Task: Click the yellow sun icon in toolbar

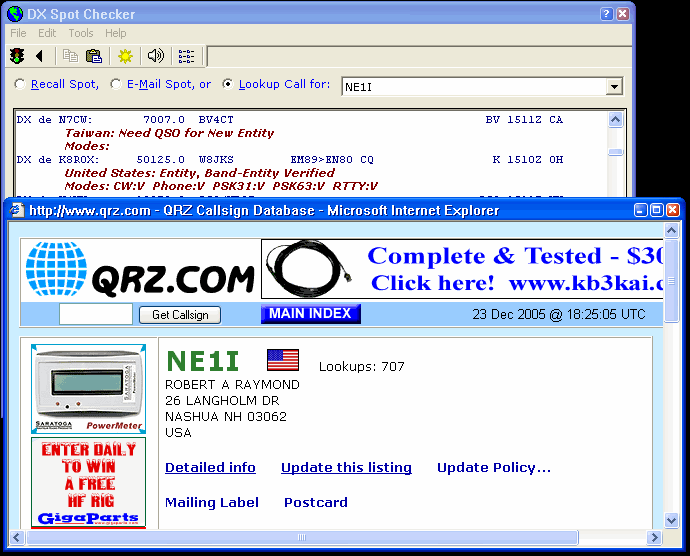Action: [125, 56]
